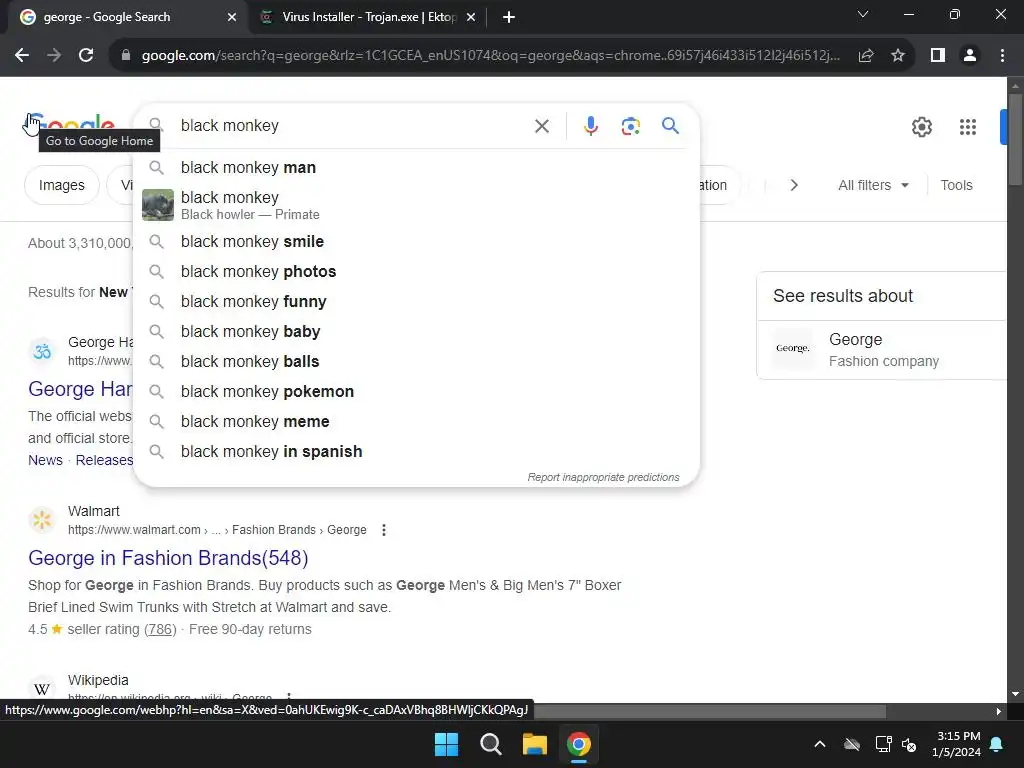
Task: Open the tab search dropdown chevron
Action: tap(863, 14)
